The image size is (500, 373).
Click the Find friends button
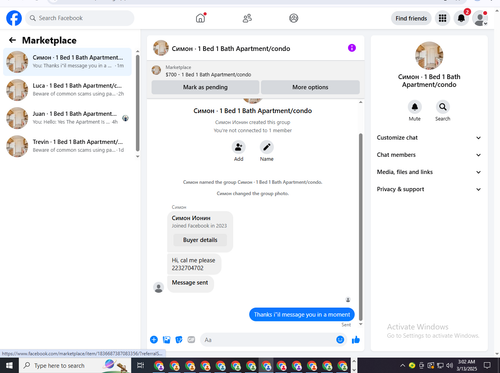pos(411,18)
